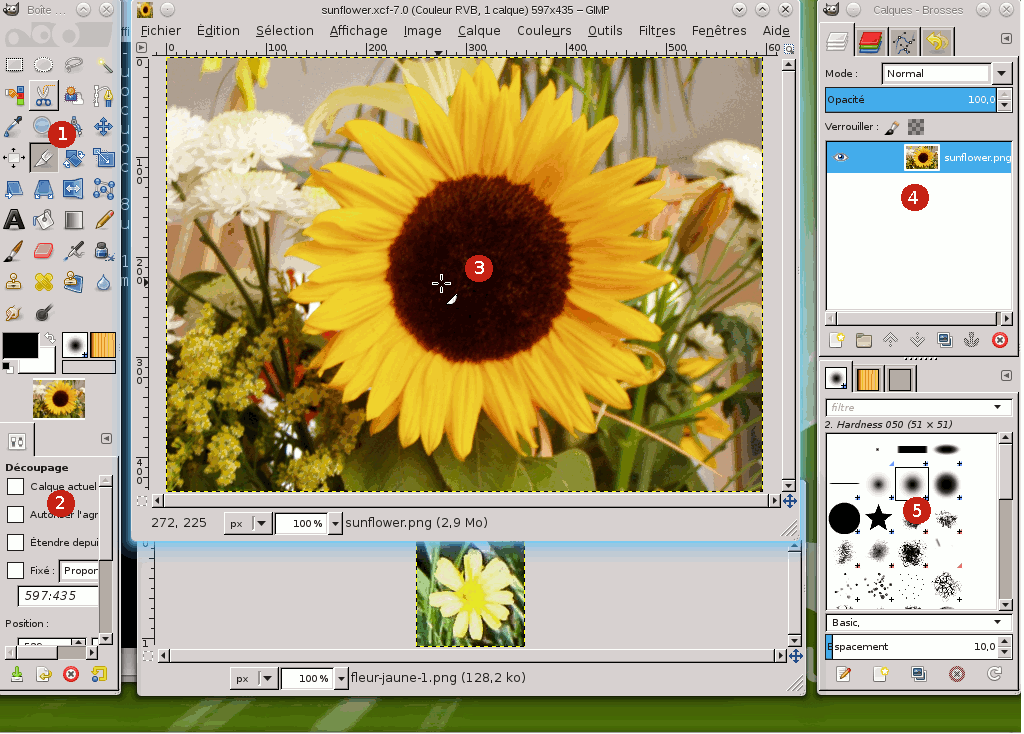Screen dimensions: 1024x734
Task: Pick the Bucket Fill tool
Action: [x=43, y=219]
